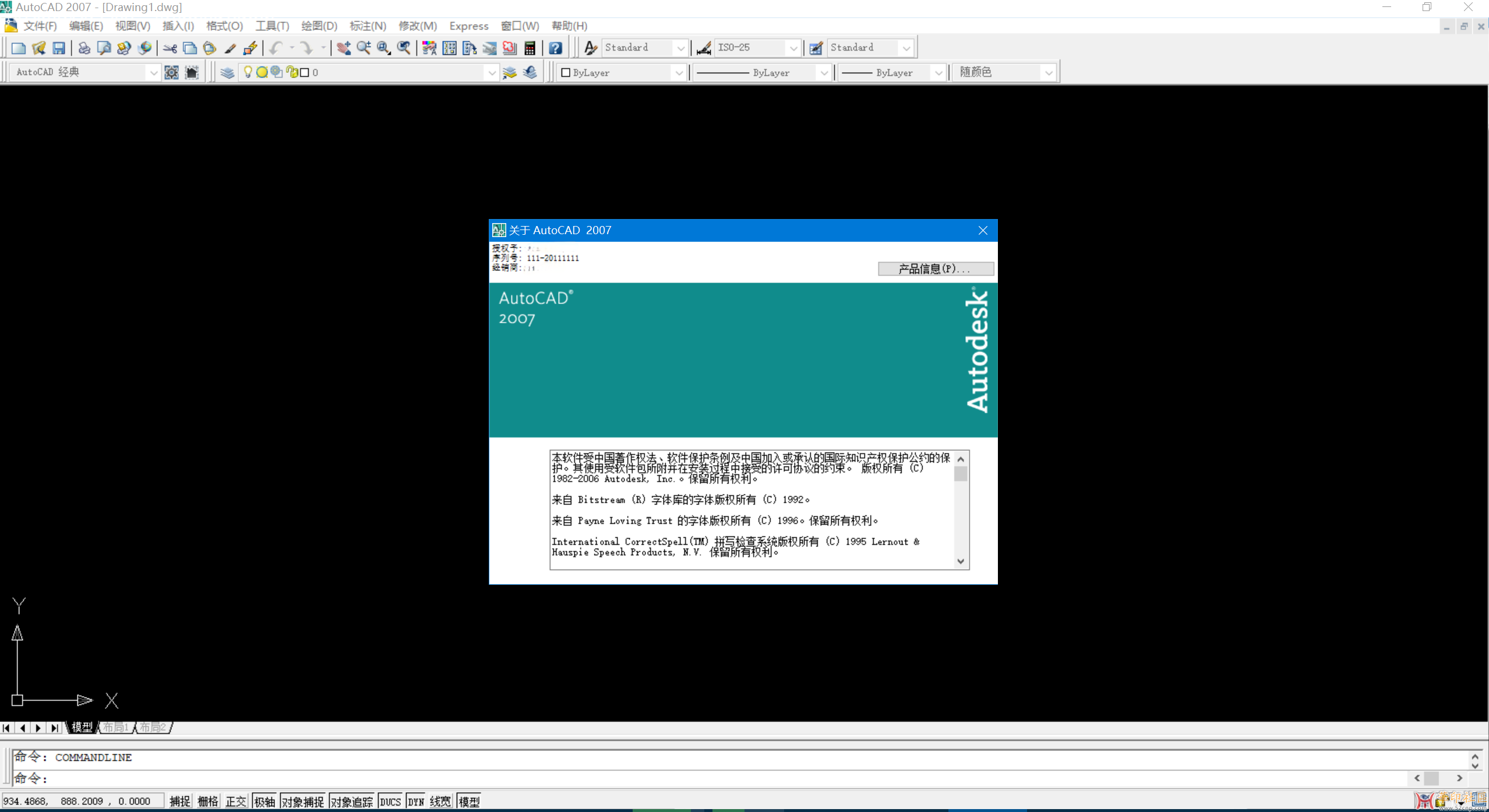
Task: Expand the linetype ByLayer dropdown
Action: pyautogui.click(x=823, y=72)
